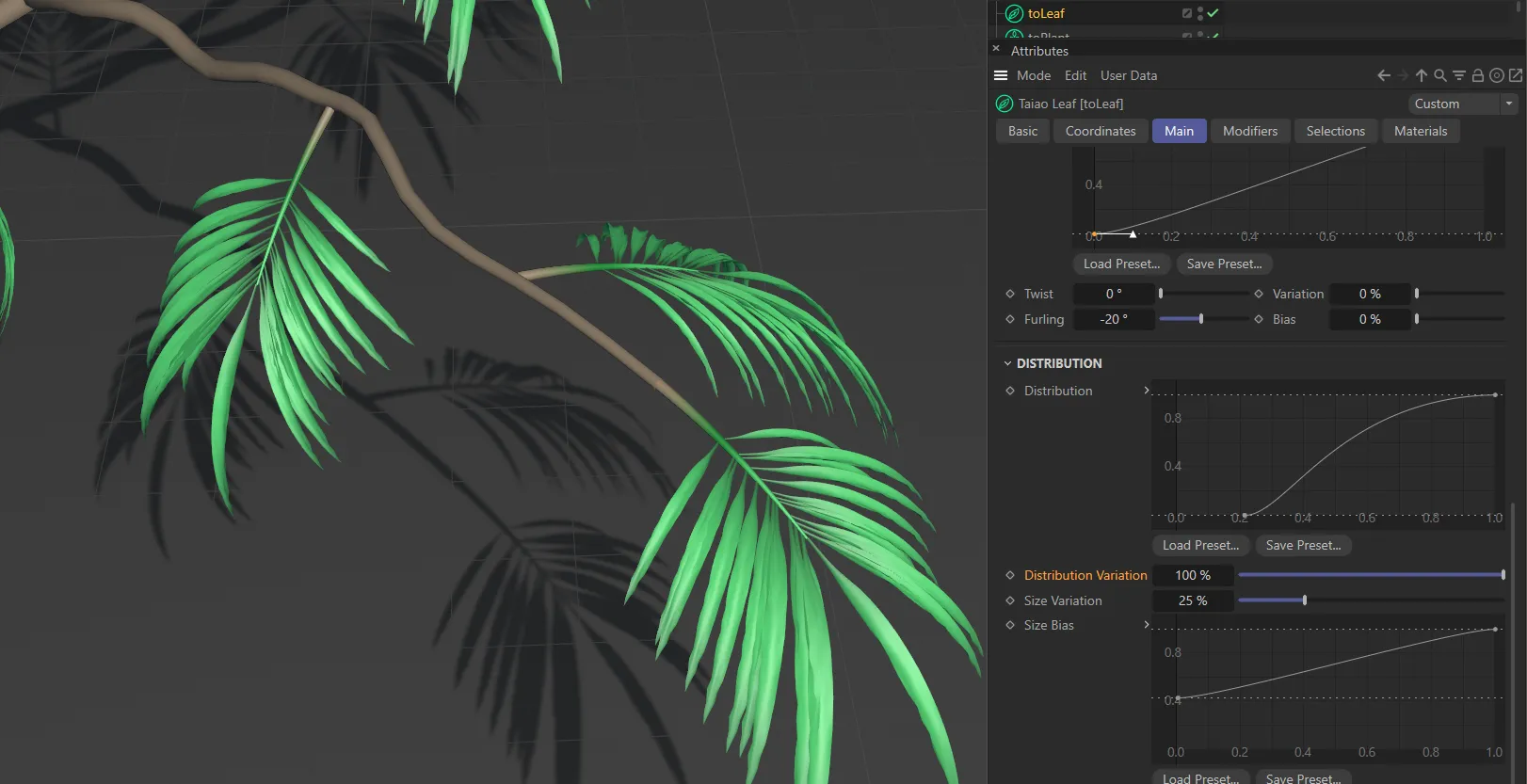
Task: Lock the Attributes panel with the padlock icon
Action: [x=1478, y=75]
